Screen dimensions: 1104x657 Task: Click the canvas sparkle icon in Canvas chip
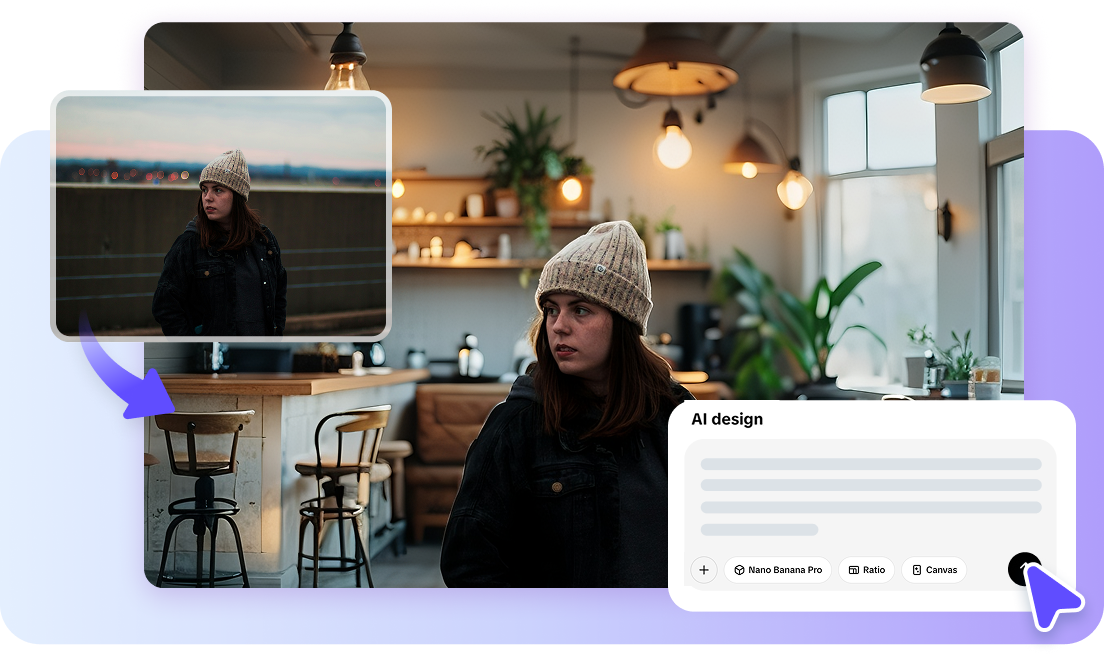917,570
